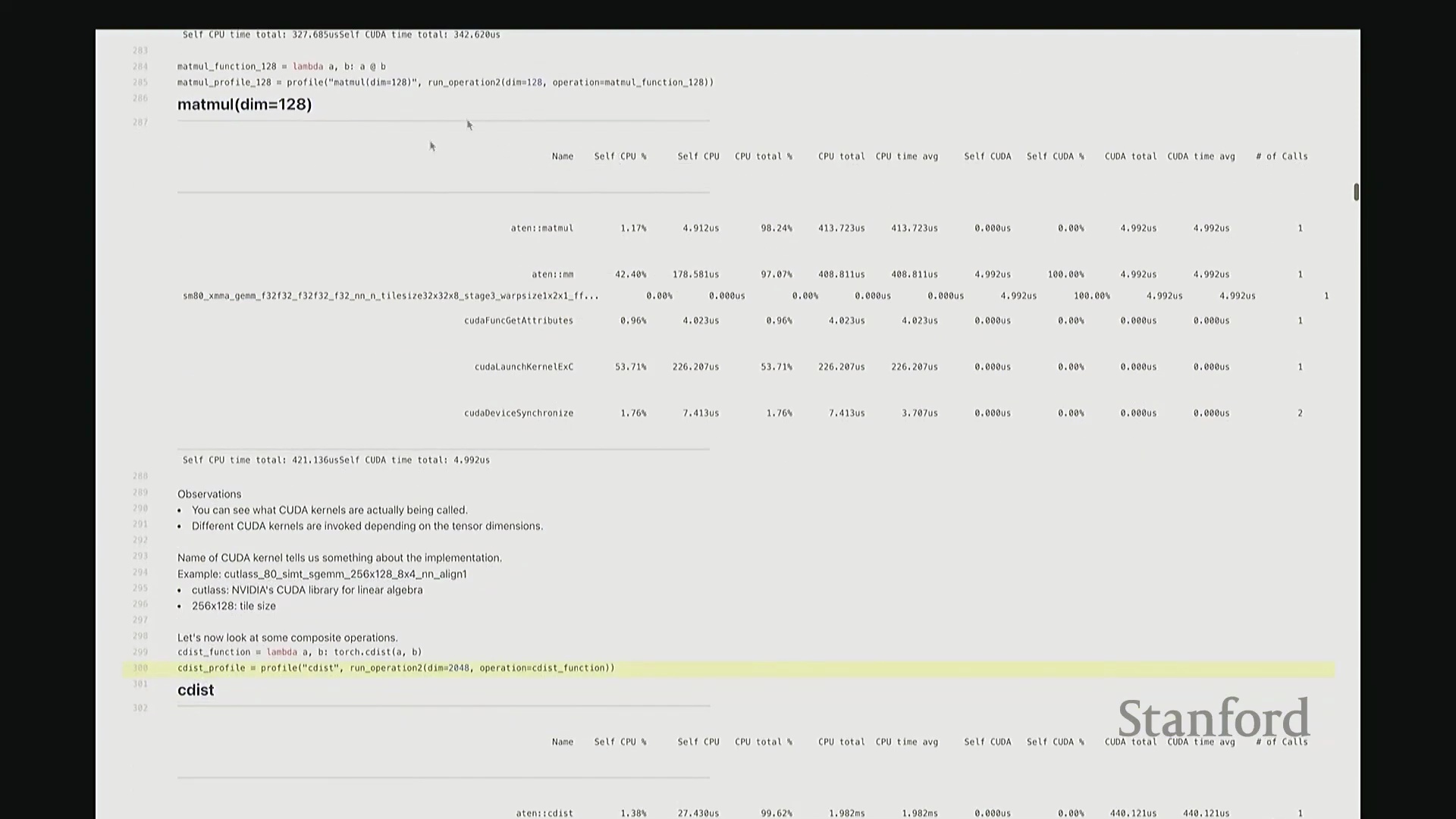Click the matmul_profile_128 code line

click(x=445, y=83)
